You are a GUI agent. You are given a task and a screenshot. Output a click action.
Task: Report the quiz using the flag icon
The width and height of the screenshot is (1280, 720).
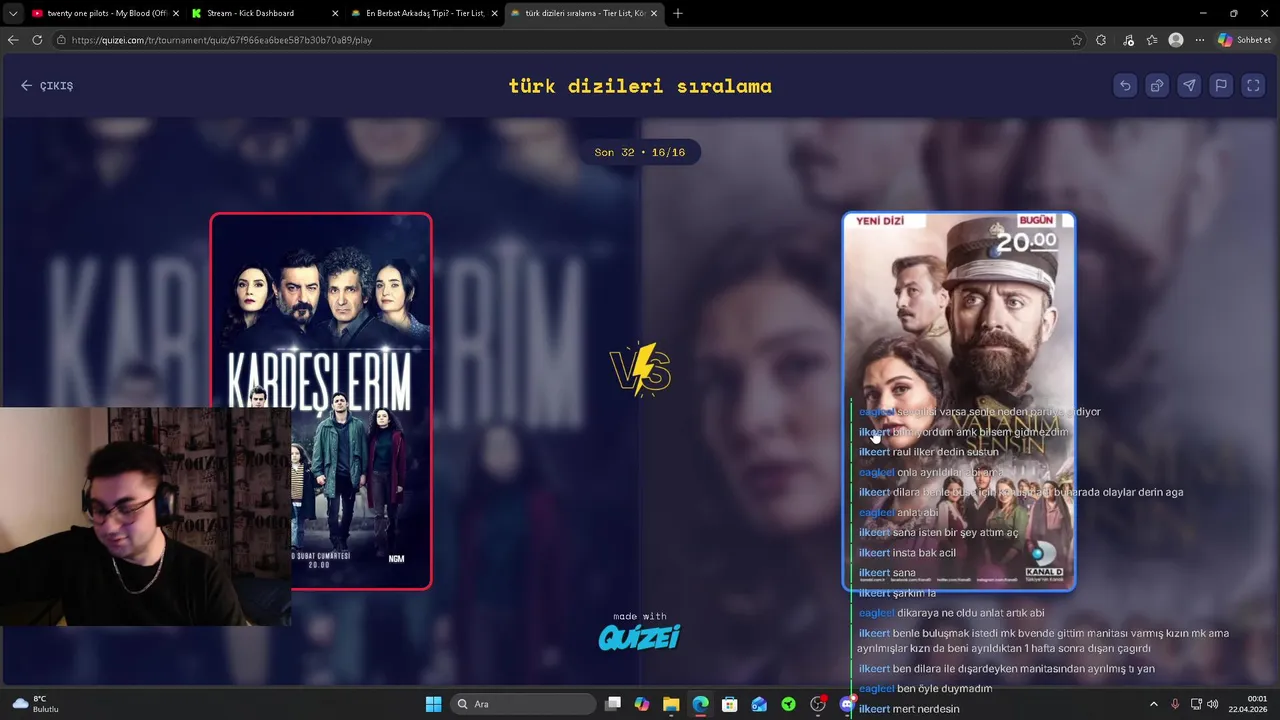(1221, 86)
